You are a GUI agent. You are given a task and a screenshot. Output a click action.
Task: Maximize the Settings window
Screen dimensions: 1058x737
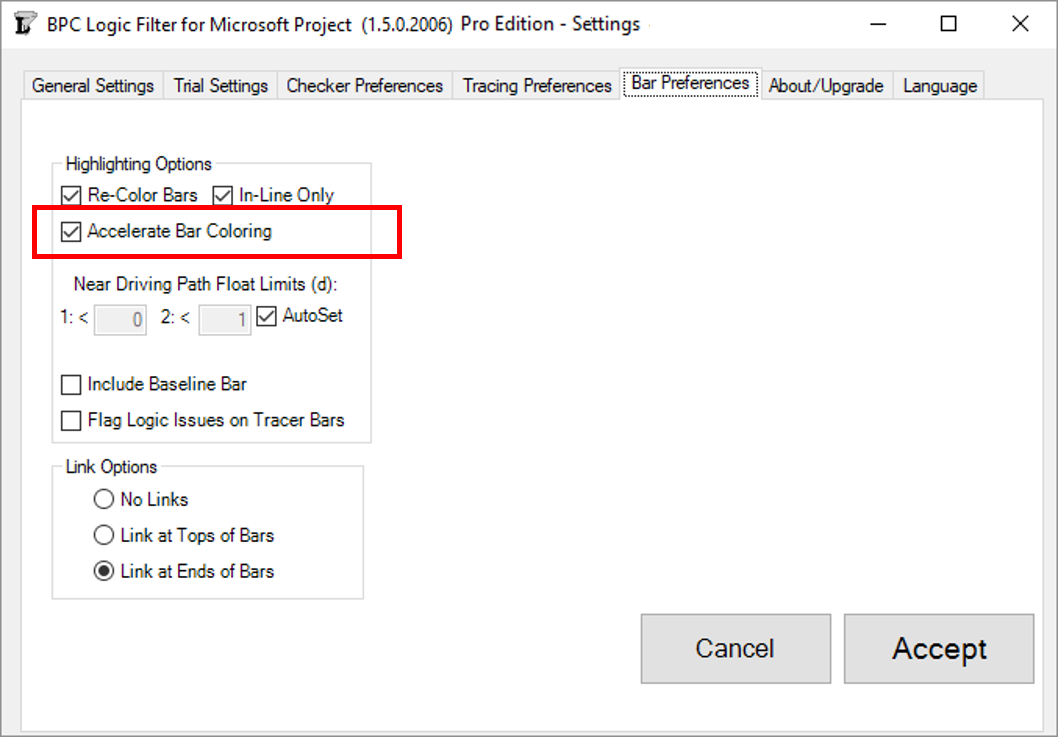[948, 24]
